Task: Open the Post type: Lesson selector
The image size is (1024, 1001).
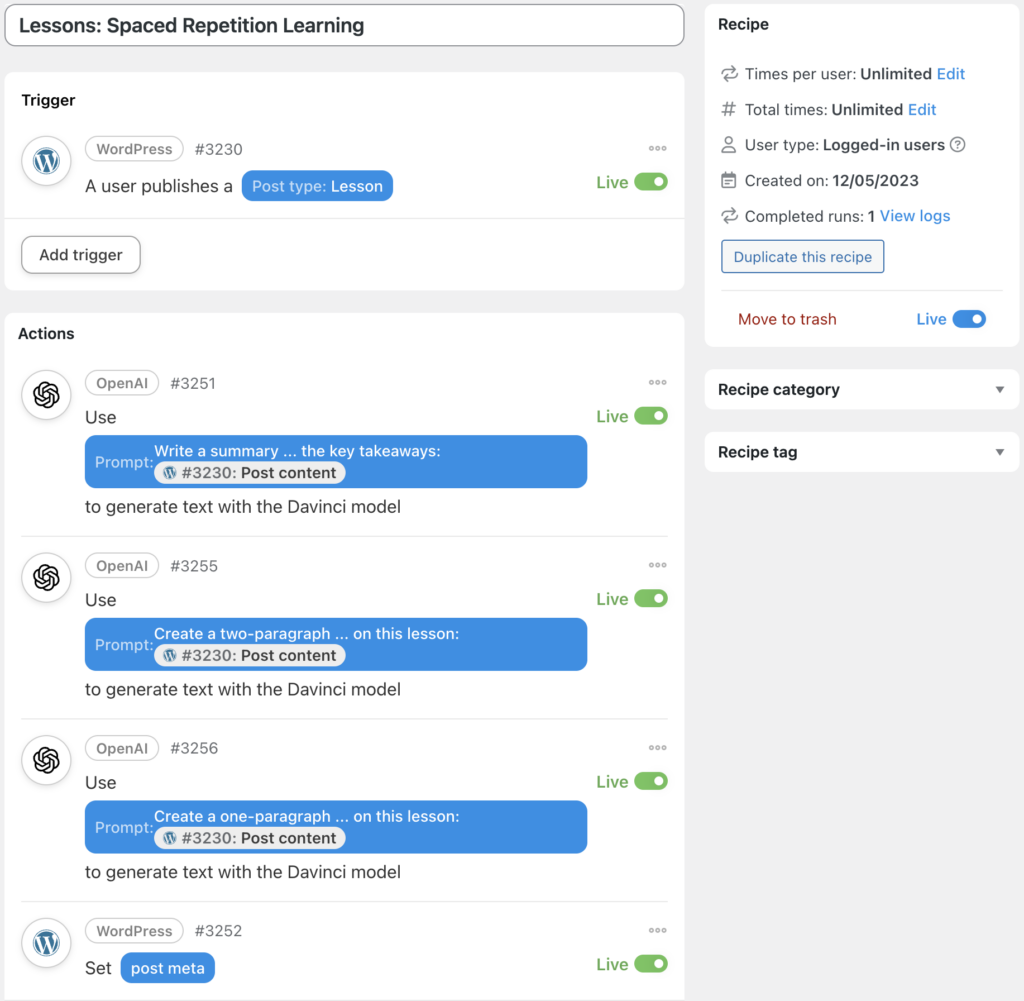Action: tap(317, 186)
